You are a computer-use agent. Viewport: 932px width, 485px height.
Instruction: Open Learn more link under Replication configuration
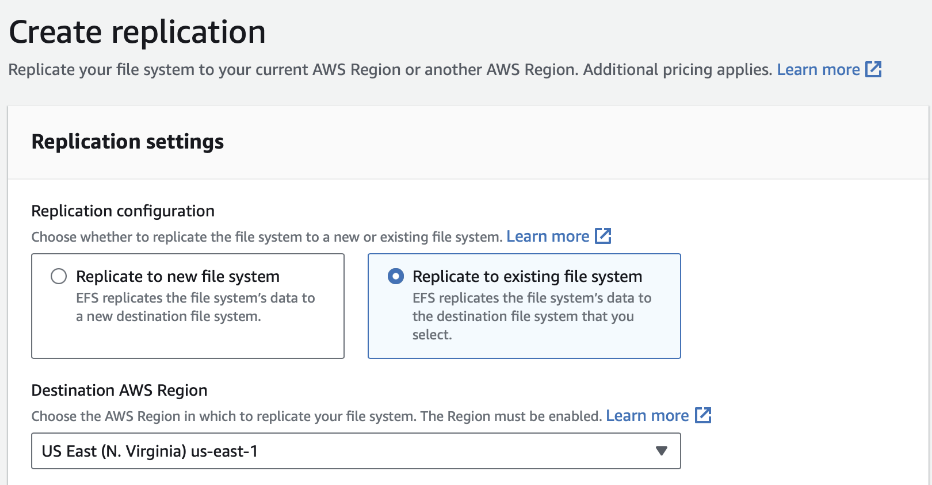point(547,237)
